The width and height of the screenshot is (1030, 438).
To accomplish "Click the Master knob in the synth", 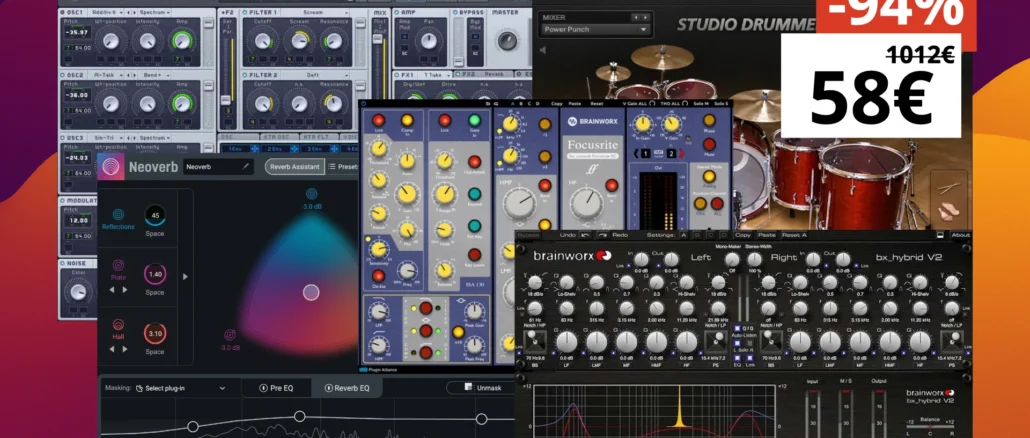I will (507, 41).
